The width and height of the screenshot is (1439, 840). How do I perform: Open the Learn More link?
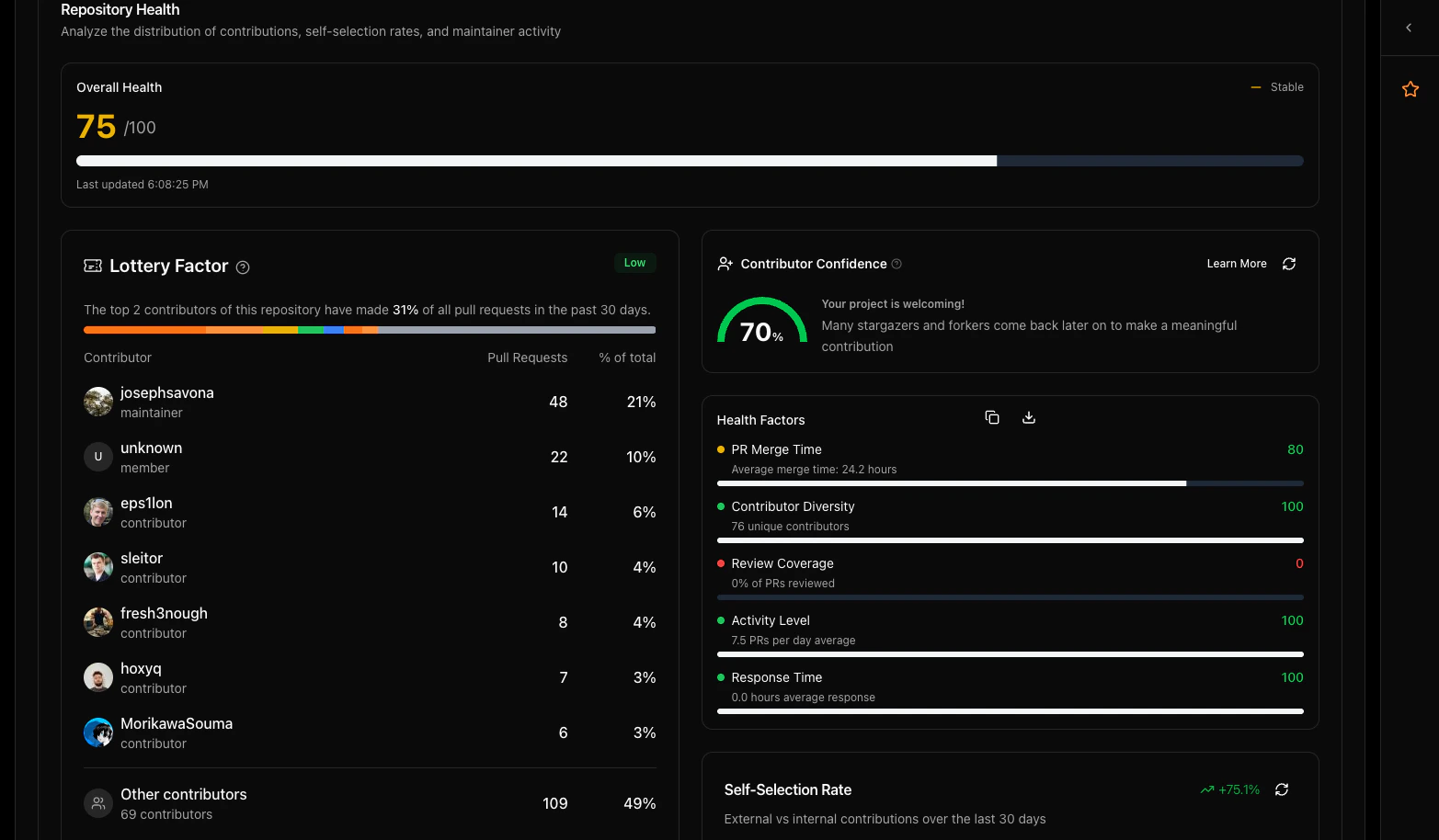(x=1236, y=264)
